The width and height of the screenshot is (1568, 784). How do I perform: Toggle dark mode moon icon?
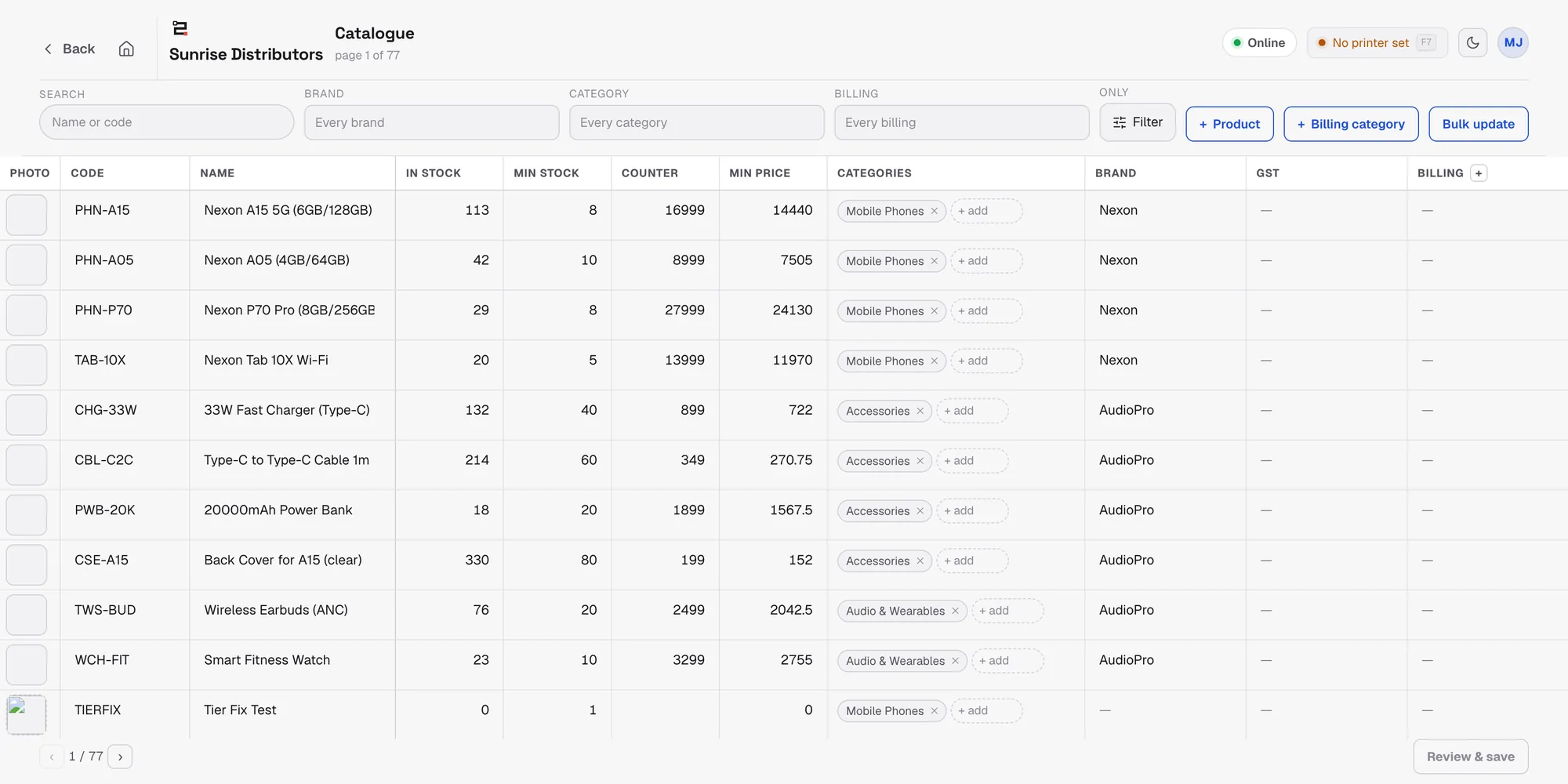coord(1472,42)
